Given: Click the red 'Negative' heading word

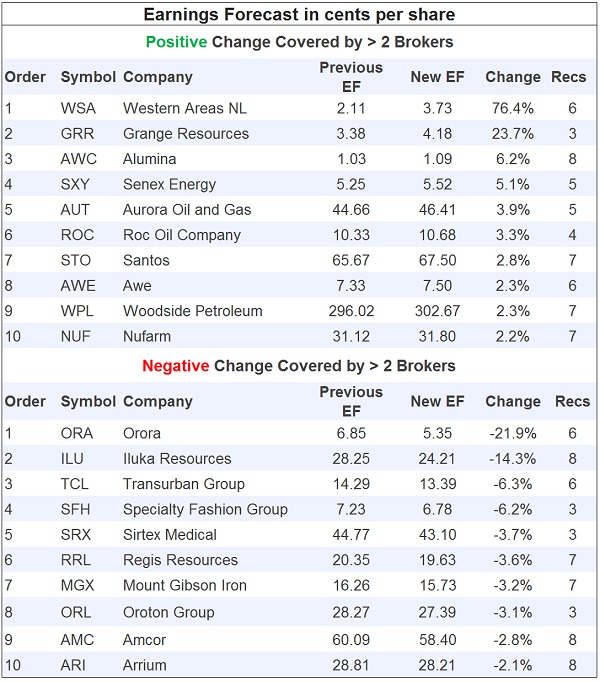Looking at the screenshot, I should (x=175, y=366).
